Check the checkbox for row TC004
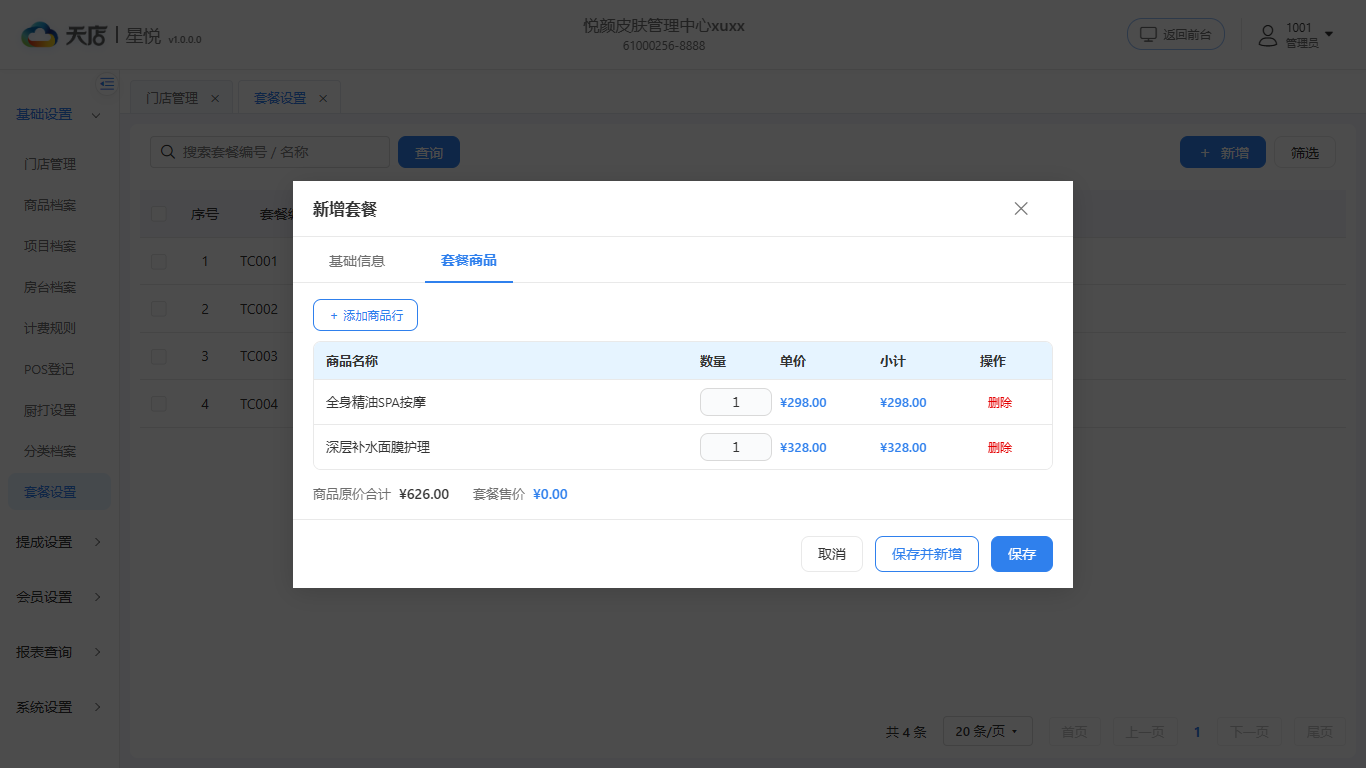1366x768 pixels. [159, 404]
